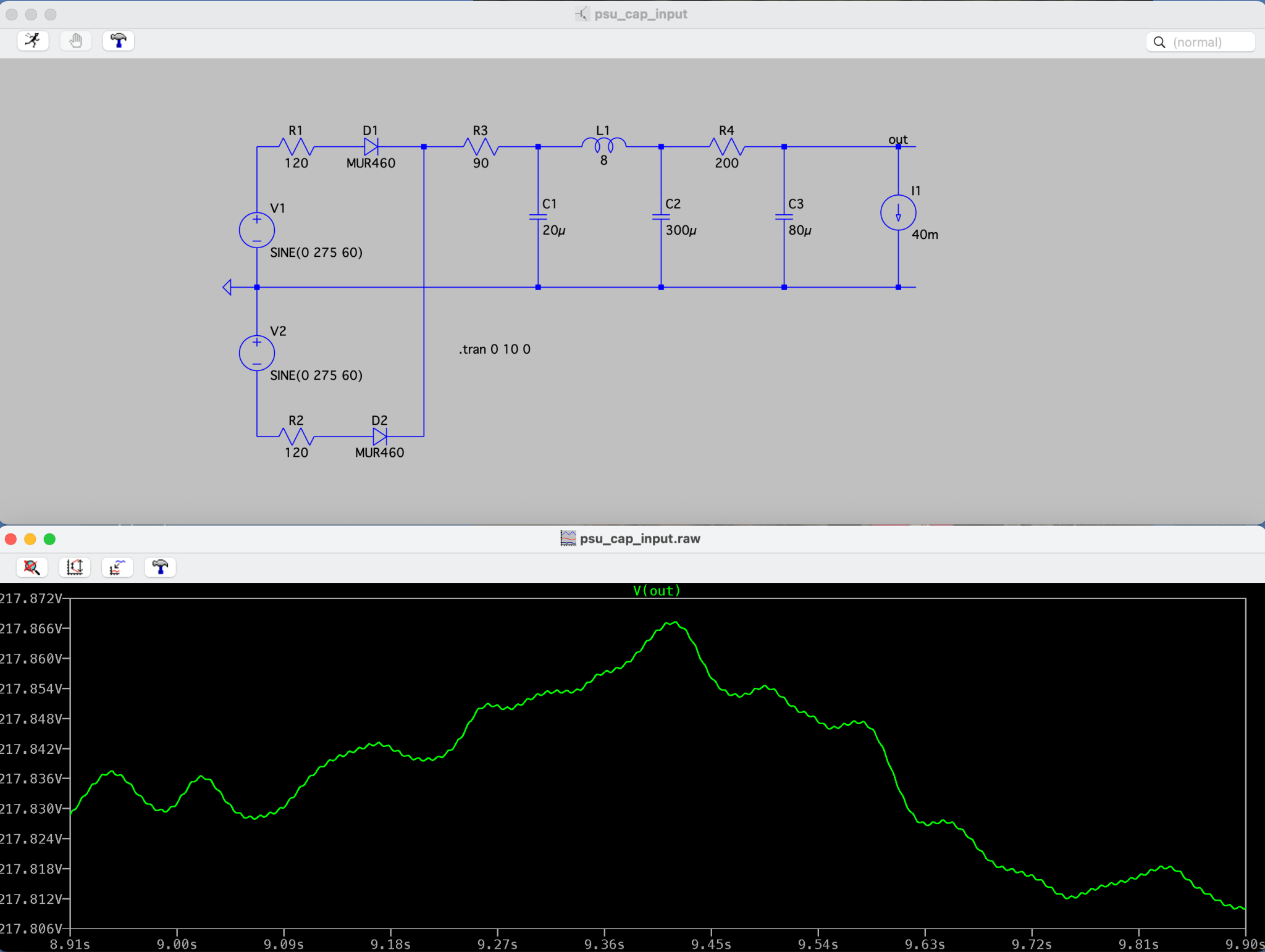Viewport: 1265px width, 952px height.
Task: Click the out net label
Action: coord(898,140)
